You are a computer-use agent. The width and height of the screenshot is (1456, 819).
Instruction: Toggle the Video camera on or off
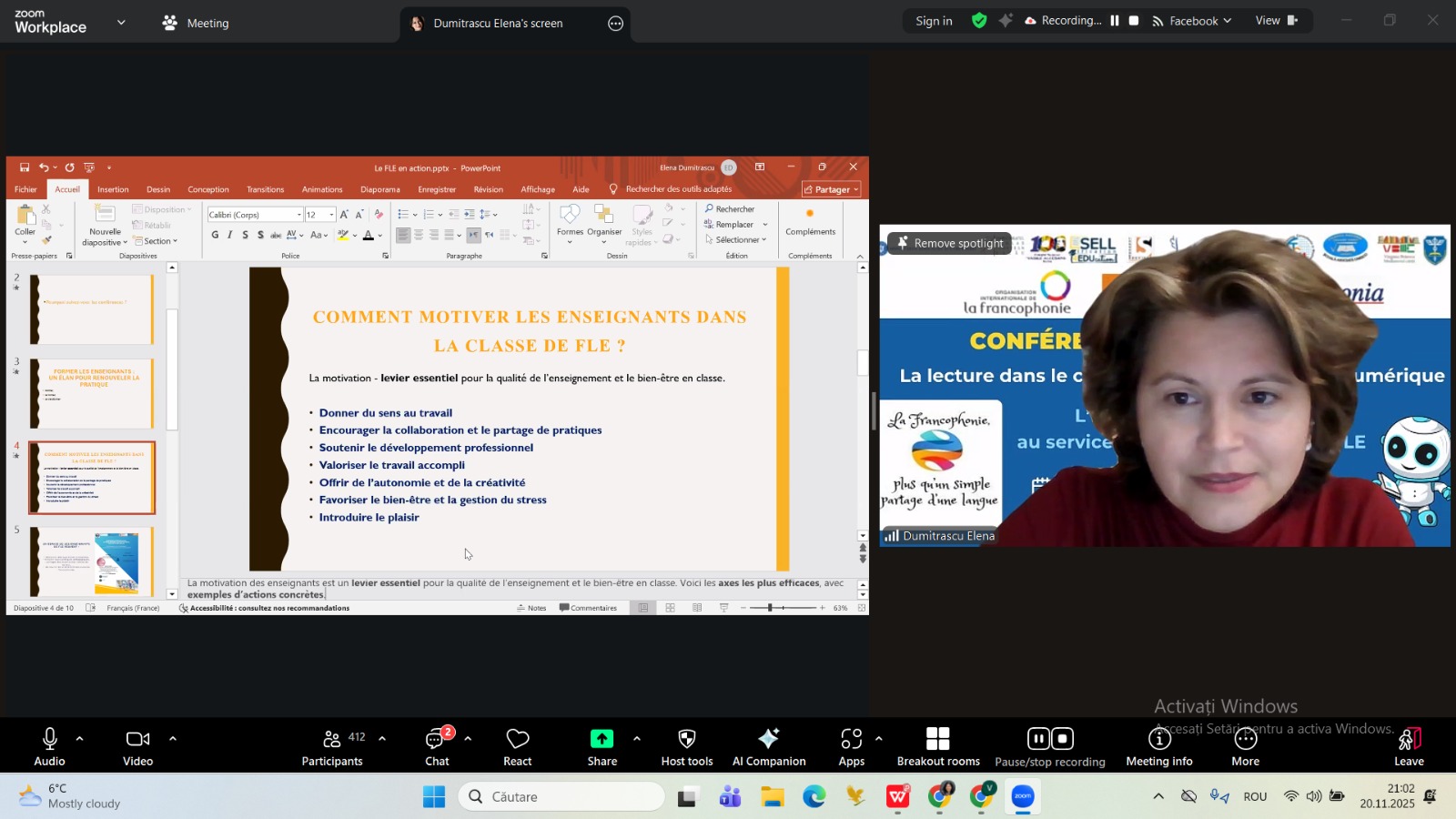[137, 739]
